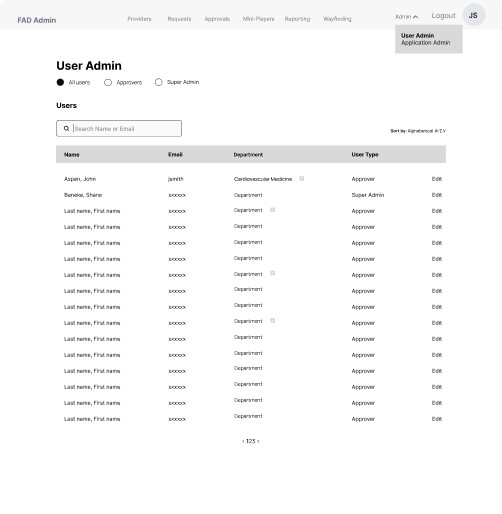The height and width of the screenshot is (514, 502).
Task: Focus the Search Name or Email field
Action: point(119,128)
